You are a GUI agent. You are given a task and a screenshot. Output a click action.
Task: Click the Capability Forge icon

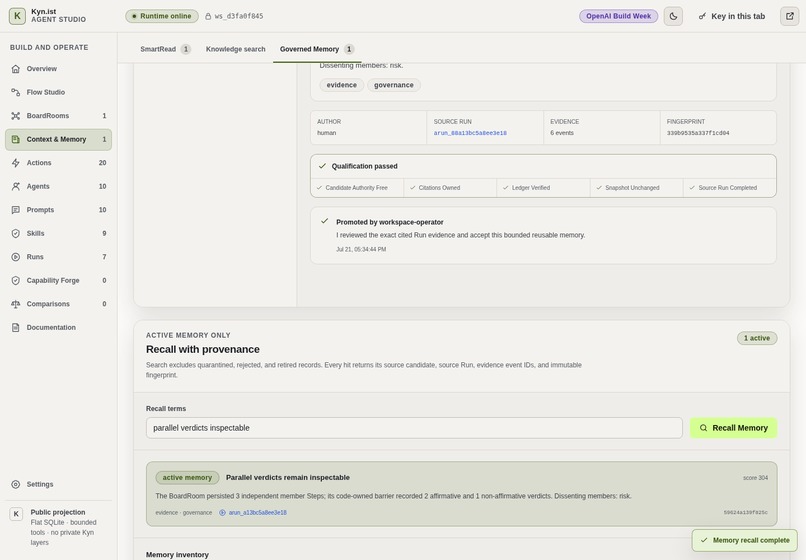[15, 280]
